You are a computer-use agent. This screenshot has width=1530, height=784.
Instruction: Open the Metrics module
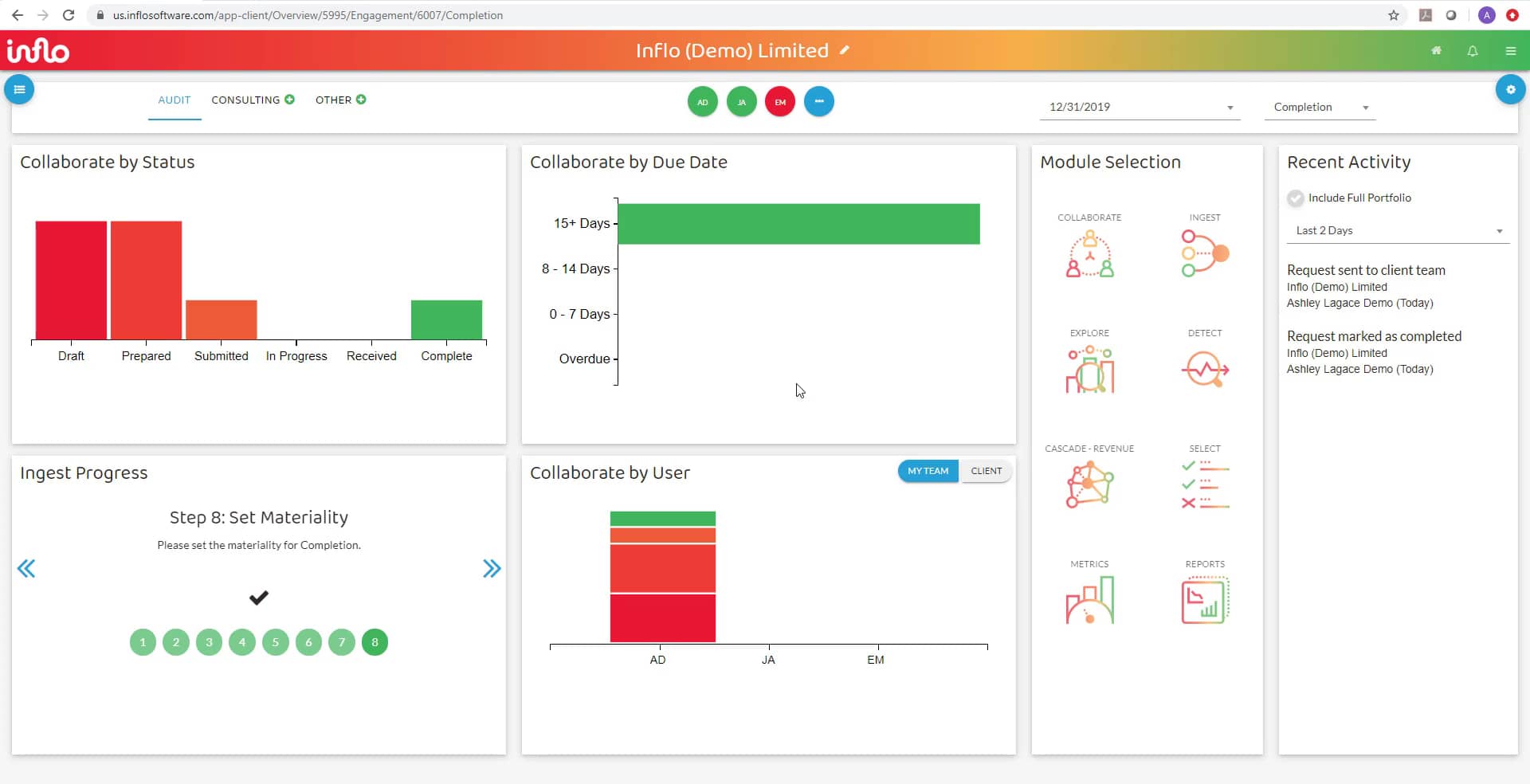pos(1089,599)
